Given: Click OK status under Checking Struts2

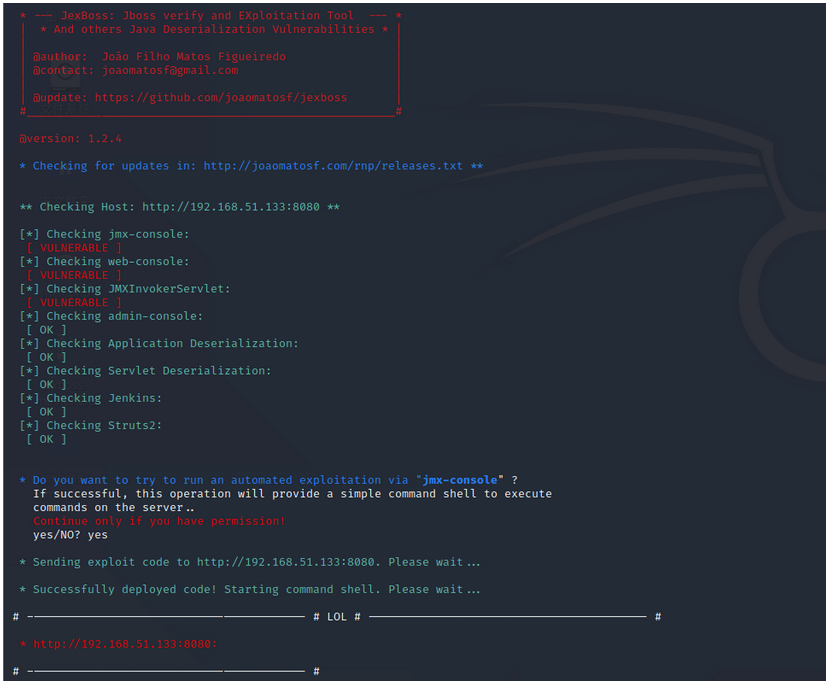Looking at the screenshot, I should (47, 439).
